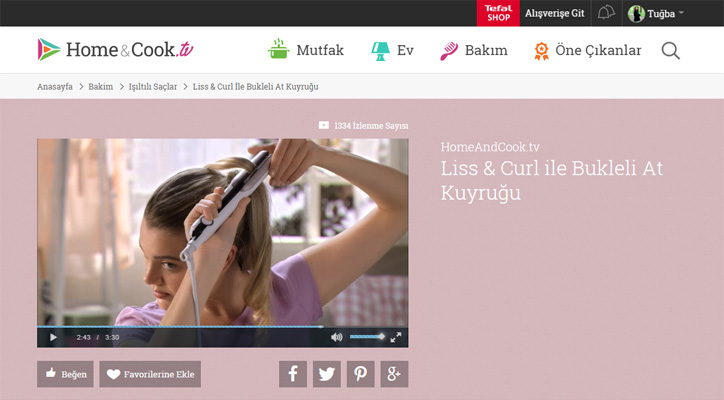
Task: Play the video with the play button
Action: click(53, 337)
